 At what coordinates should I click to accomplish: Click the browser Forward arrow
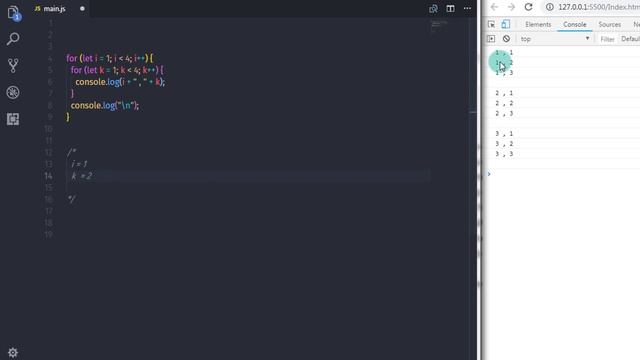[511, 7]
